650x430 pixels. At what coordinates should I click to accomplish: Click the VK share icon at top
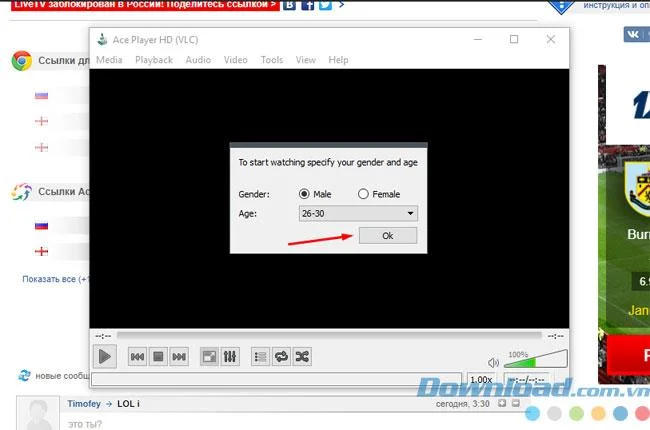click(x=289, y=5)
